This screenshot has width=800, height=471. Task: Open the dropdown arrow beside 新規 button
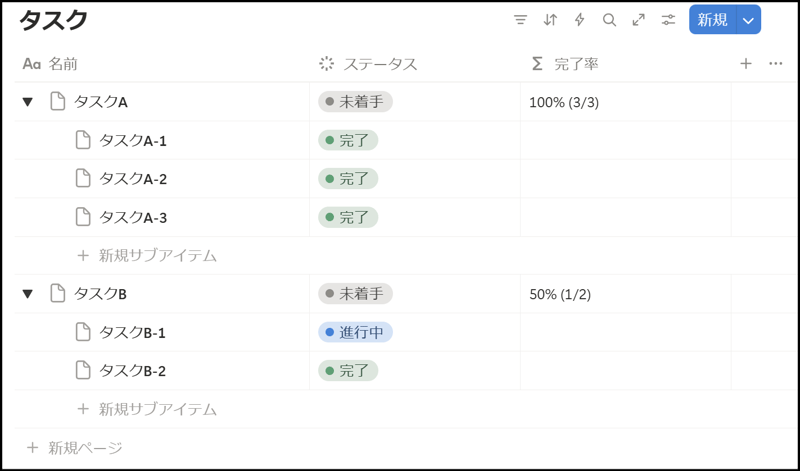click(x=749, y=20)
